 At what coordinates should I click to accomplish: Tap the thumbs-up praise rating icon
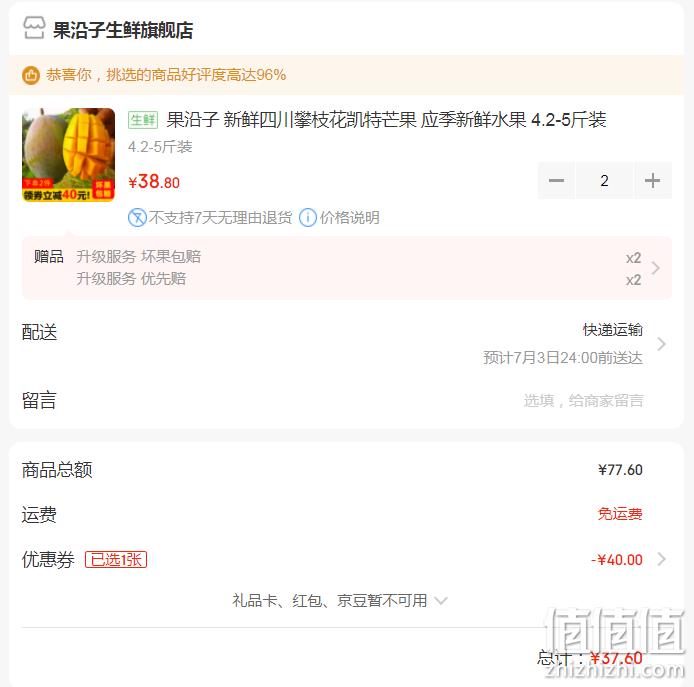[31, 75]
